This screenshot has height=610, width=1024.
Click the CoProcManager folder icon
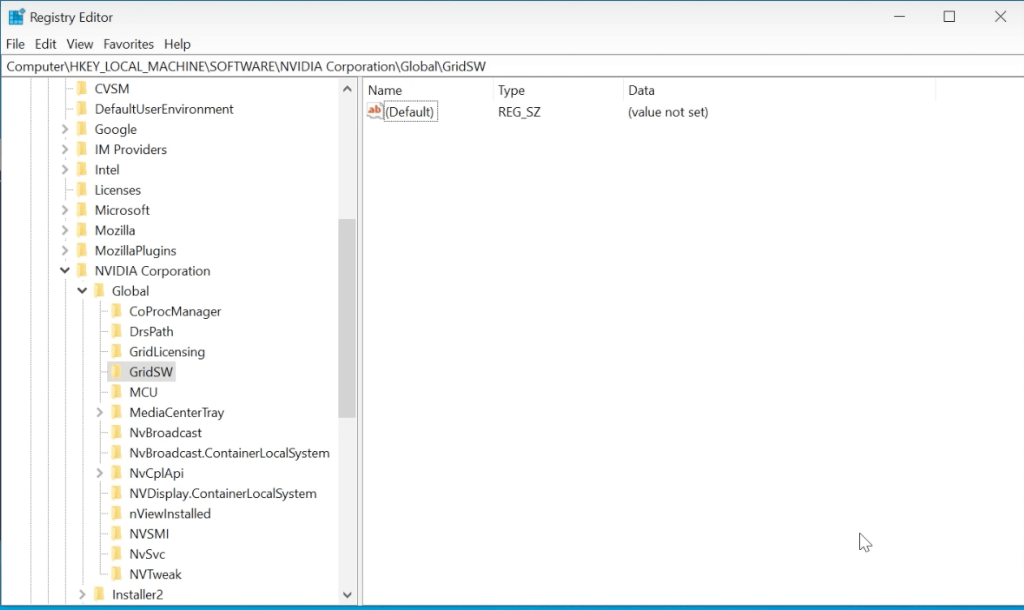pyautogui.click(x=116, y=311)
